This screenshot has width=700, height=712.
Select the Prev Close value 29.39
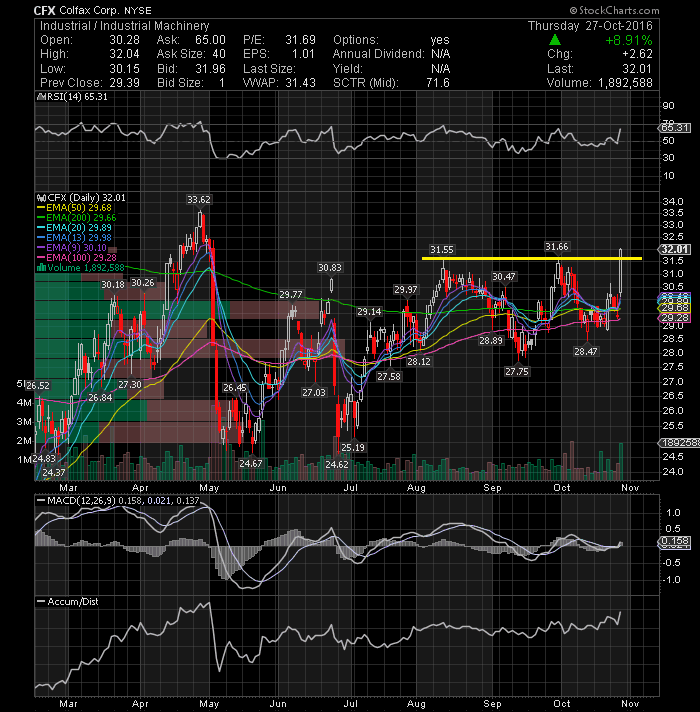tap(124, 83)
